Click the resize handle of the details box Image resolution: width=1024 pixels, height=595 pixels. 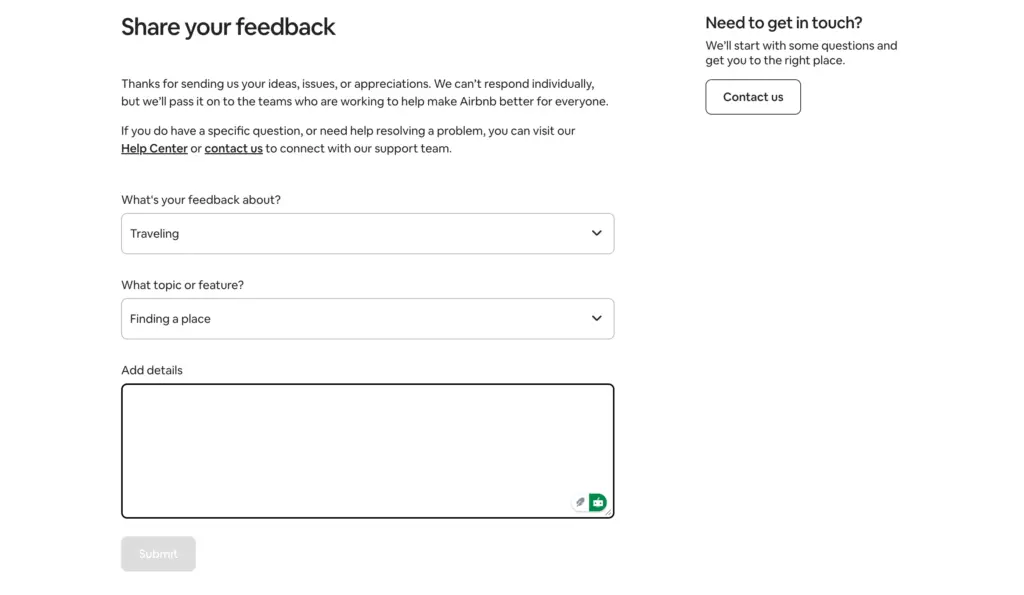610,512
